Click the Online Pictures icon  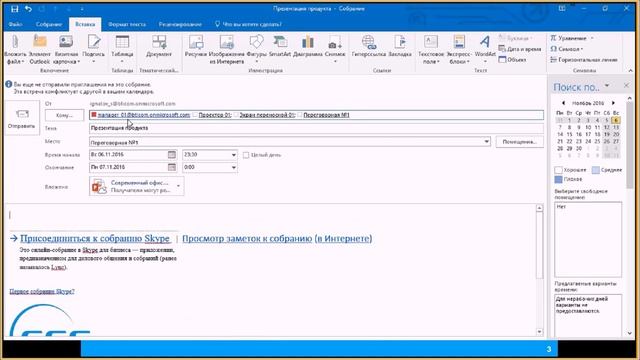[x=227, y=42]
